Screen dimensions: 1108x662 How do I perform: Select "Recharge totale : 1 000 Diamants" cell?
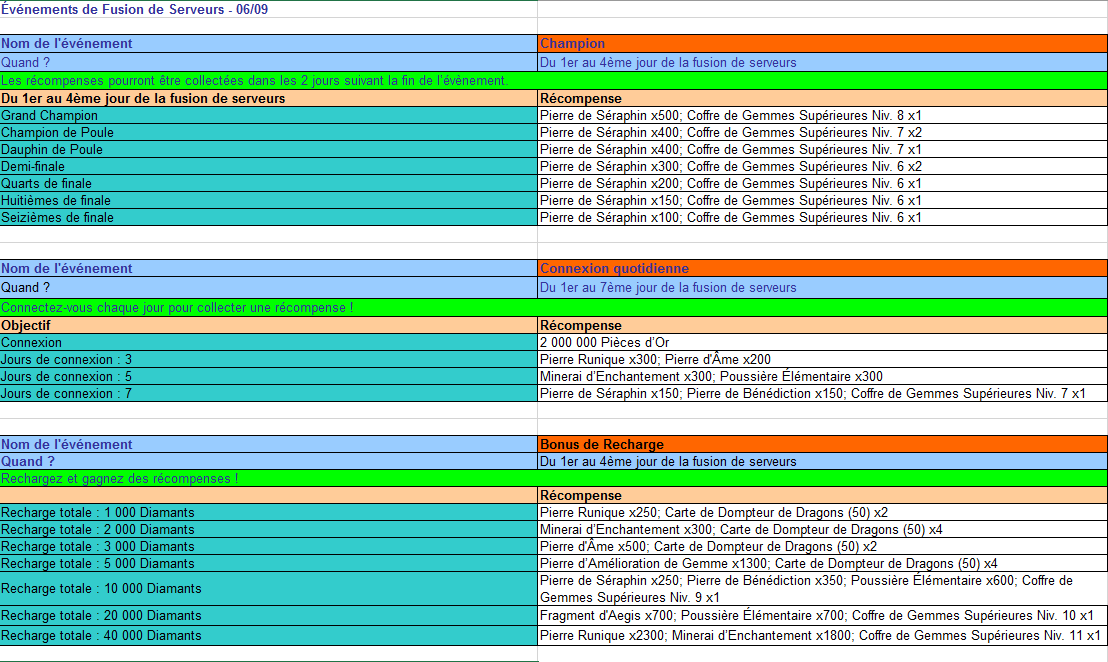point(268,513)
